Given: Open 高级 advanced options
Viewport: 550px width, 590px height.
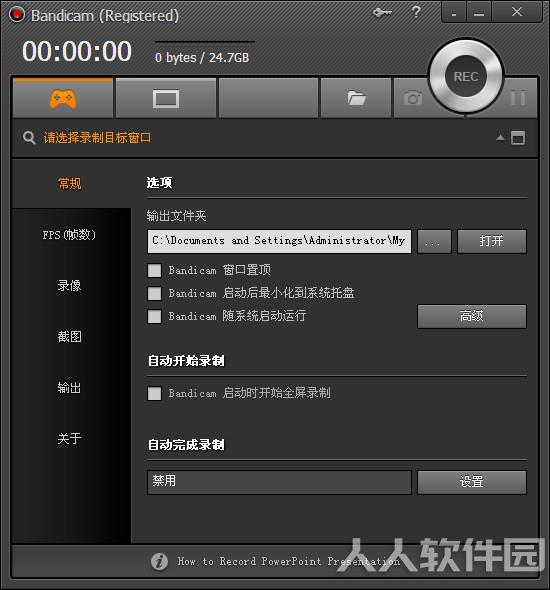Looking at the screenshot, I should point(472,316).
